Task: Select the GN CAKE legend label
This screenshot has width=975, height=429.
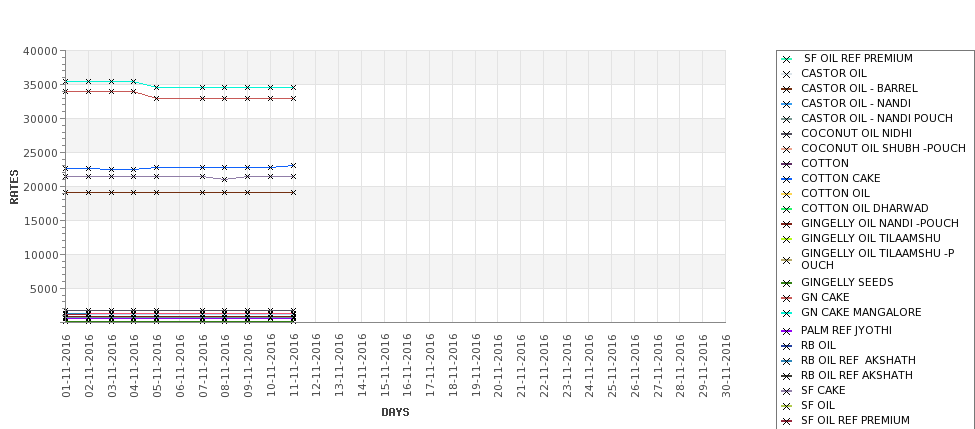Action: [x=825, y=297]
